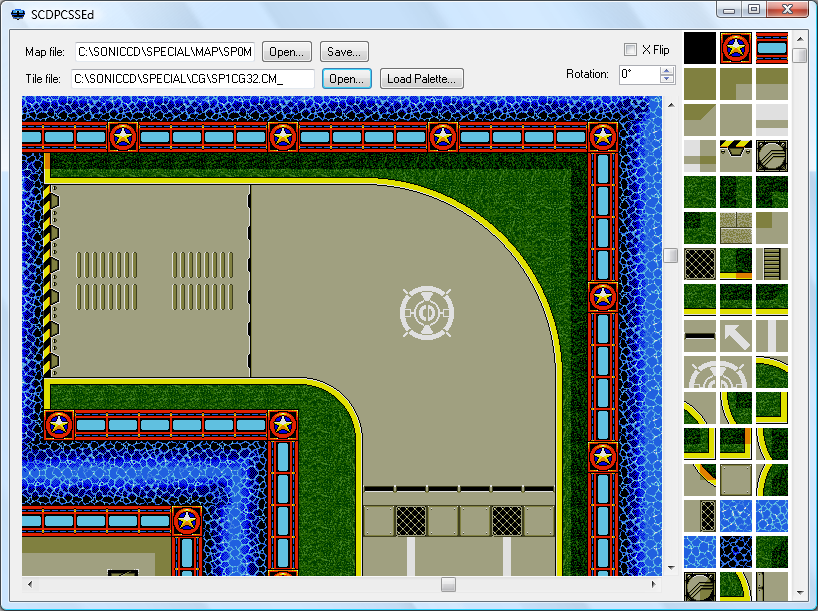818x611 pixels.
Task: Click Open... beside the Tile file field
Action: pos(346,79)
